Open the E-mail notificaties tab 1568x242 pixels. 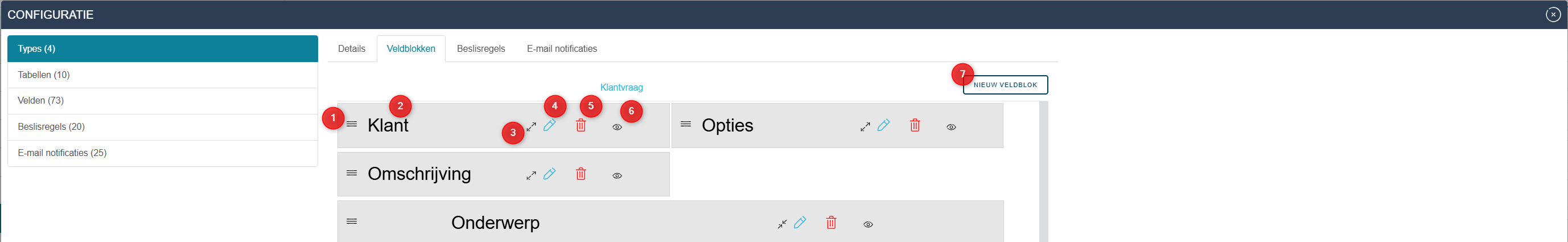tap(562, 49)
